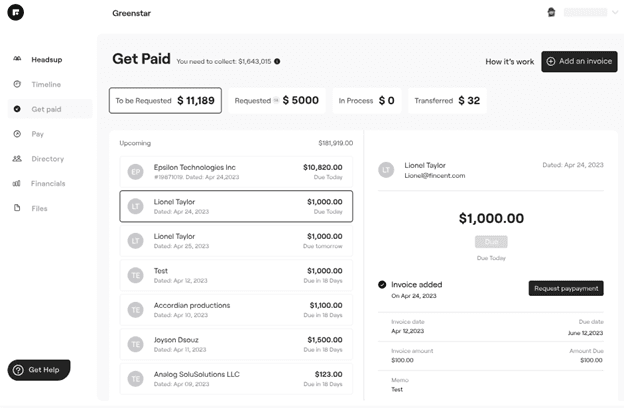624x408 pixels.
Task: Click the $123.00 amount on Analog row
Action: [328, 374]
